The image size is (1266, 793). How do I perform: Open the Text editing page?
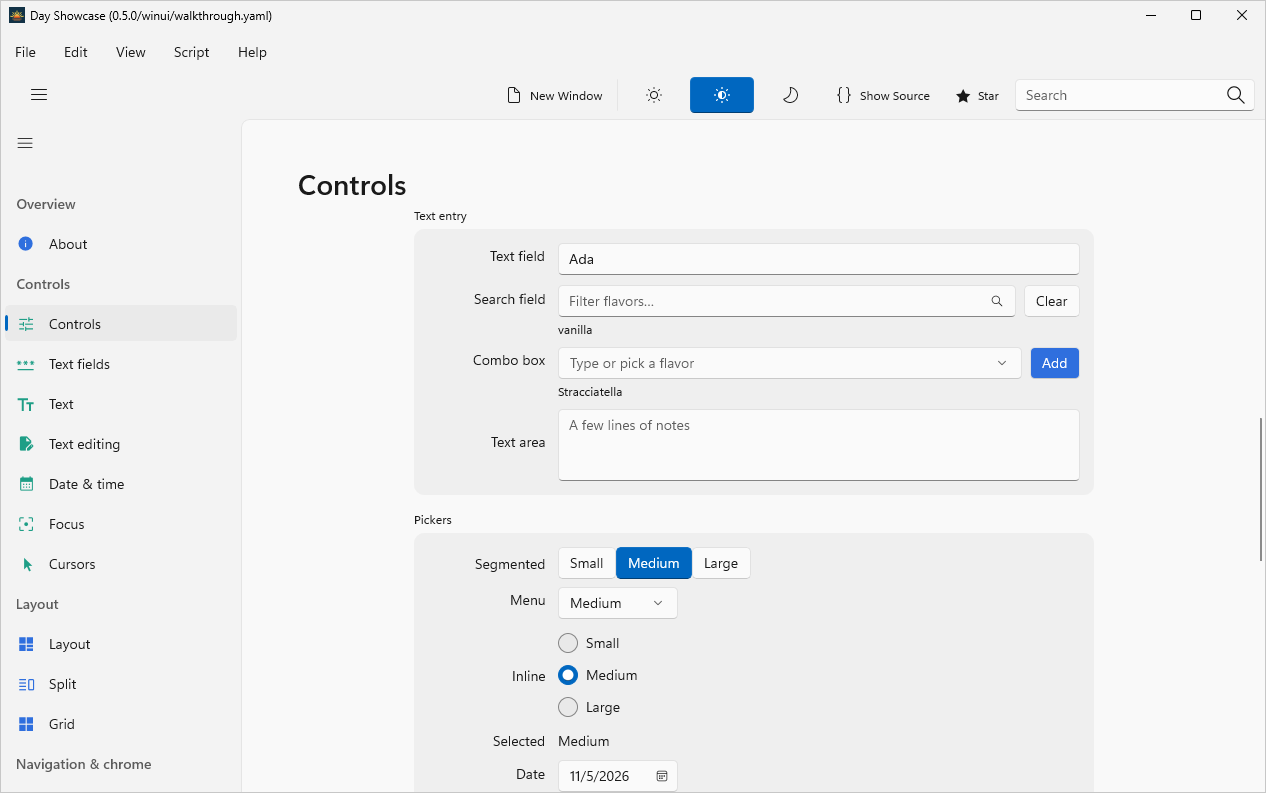click(x=121, y=444)
